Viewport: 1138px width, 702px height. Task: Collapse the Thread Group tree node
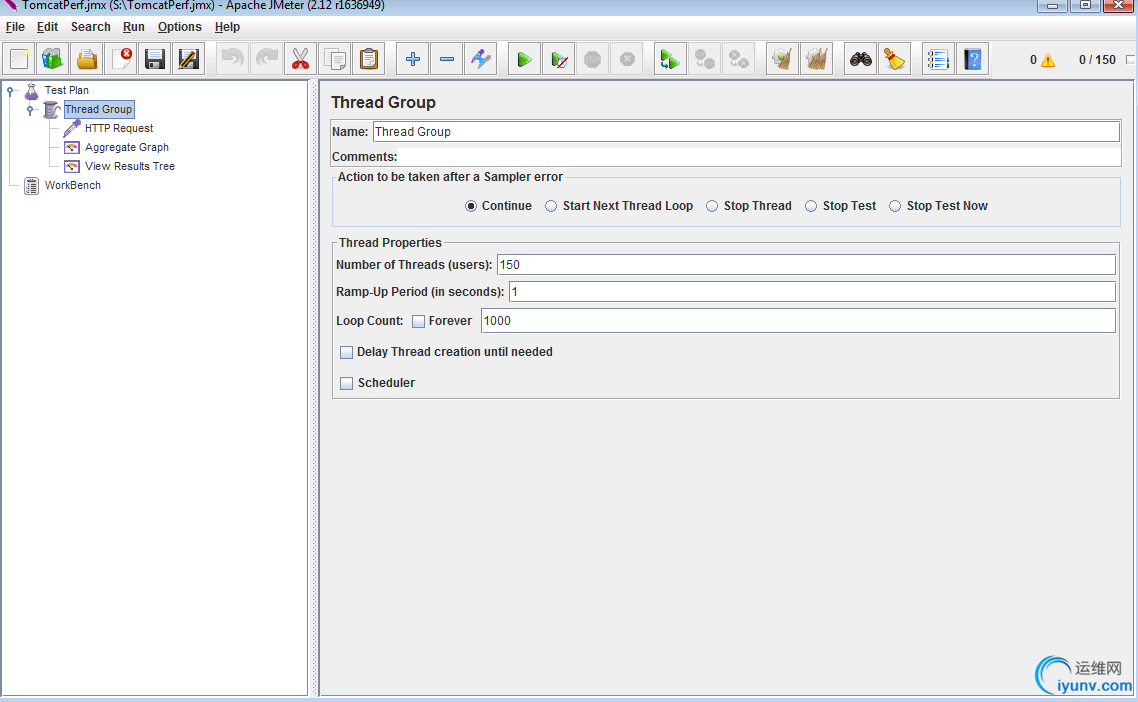pos(30,110)
